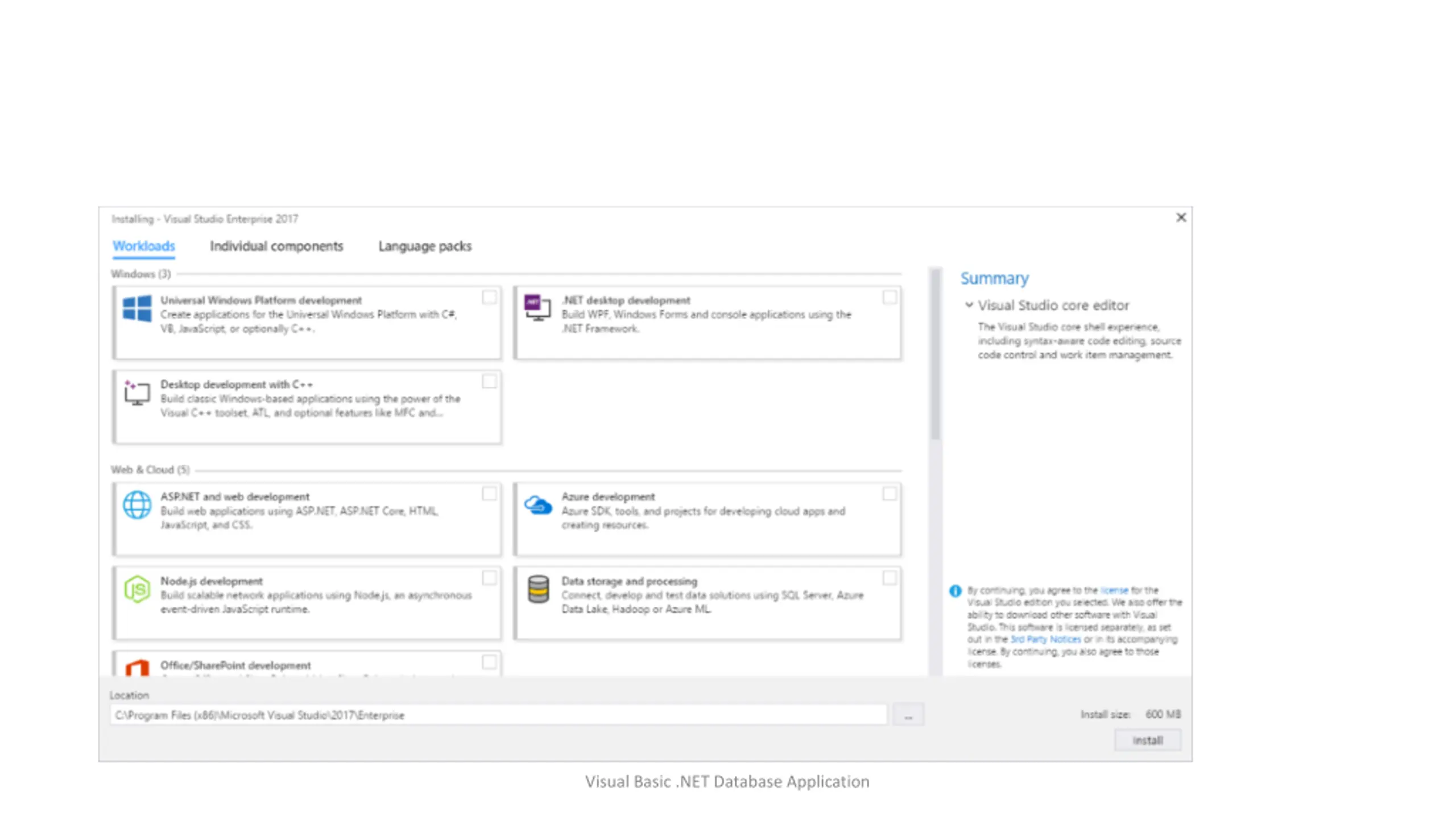This screenshot has height=819, width=1456.
Task: Click the ASP.NET globe icon
Action: [x=137, y=504]
